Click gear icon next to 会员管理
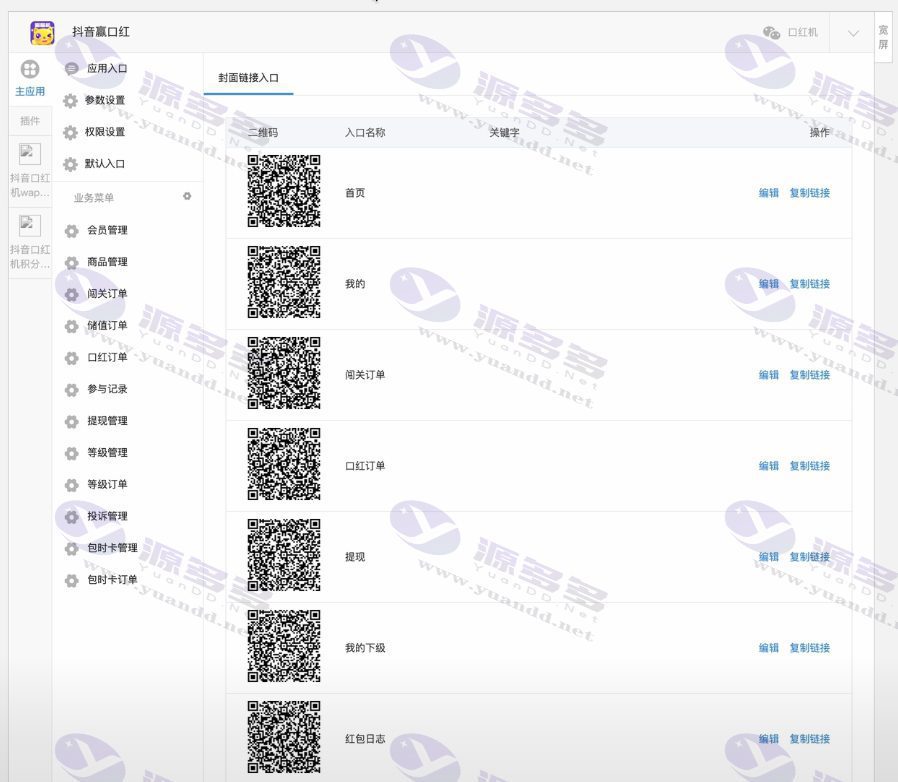 coord(72,231)
